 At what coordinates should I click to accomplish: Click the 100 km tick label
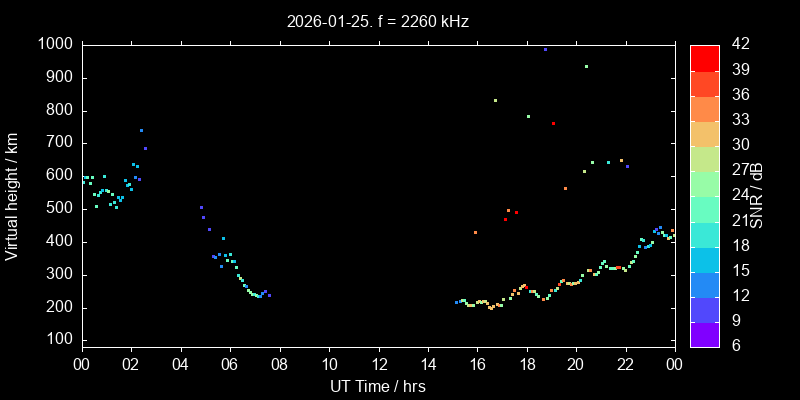click(x=58, y=341)
